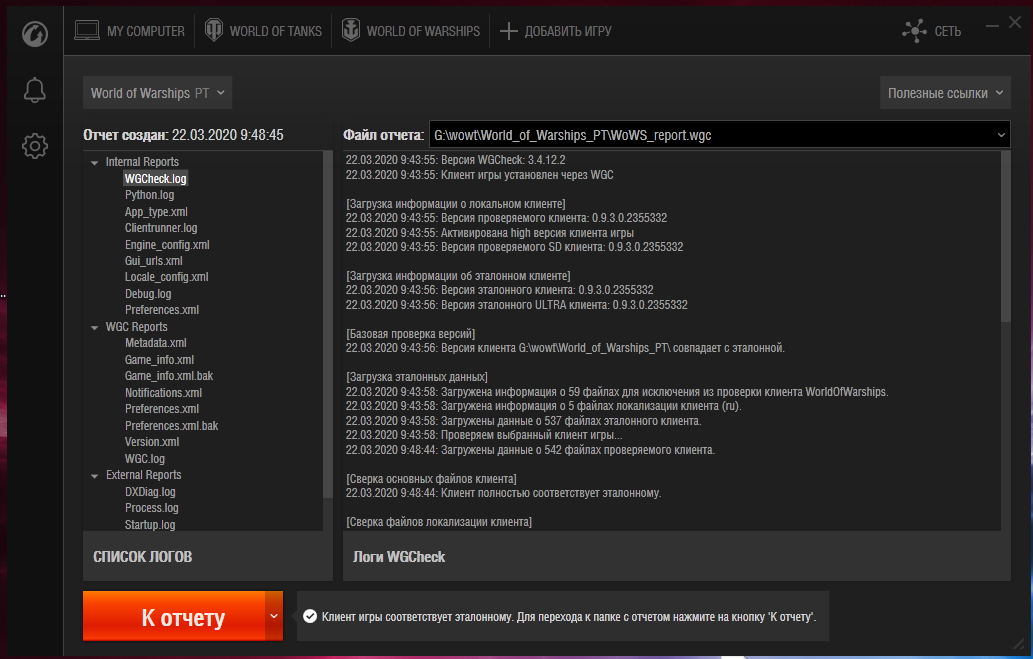Open the Файл отчета path combo box
This screenshot has width=1033, height=659.
(719, 135)
